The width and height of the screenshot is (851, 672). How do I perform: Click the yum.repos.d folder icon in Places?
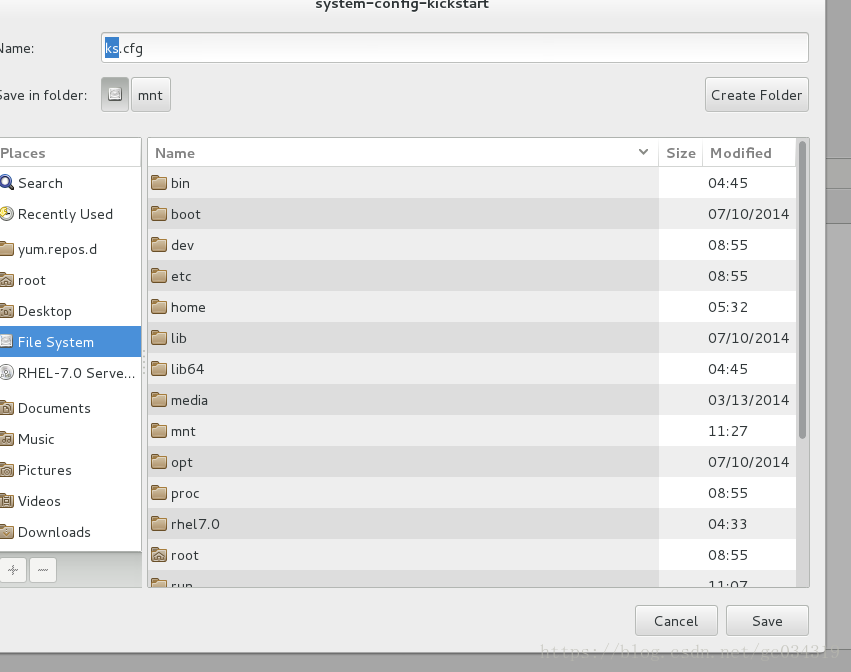click(7, 249)
